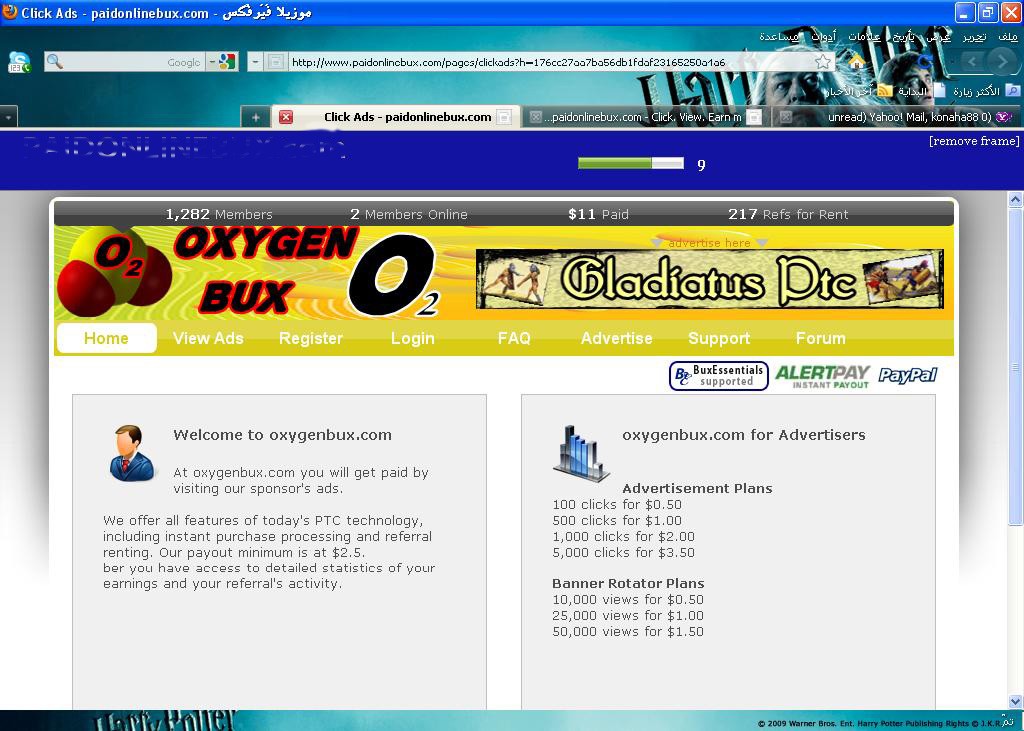Close the Click. View. Earn tab
Viewport: 1024px width, 731px height.
(535, 117)
